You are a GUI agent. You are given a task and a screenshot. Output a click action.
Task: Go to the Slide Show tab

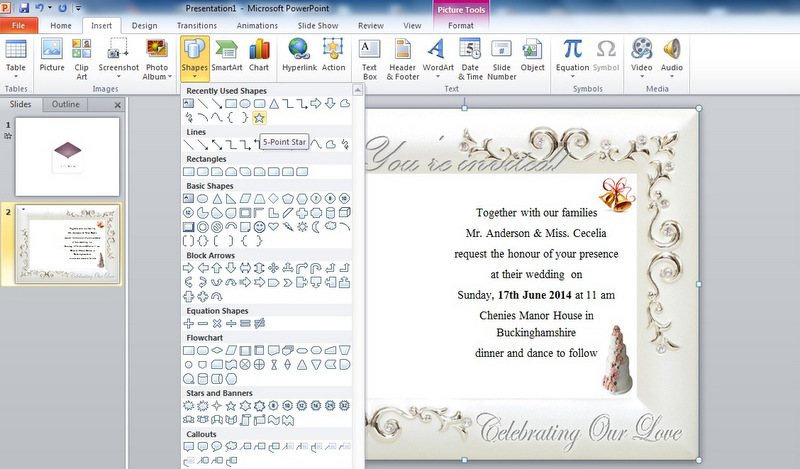(318, 26)
